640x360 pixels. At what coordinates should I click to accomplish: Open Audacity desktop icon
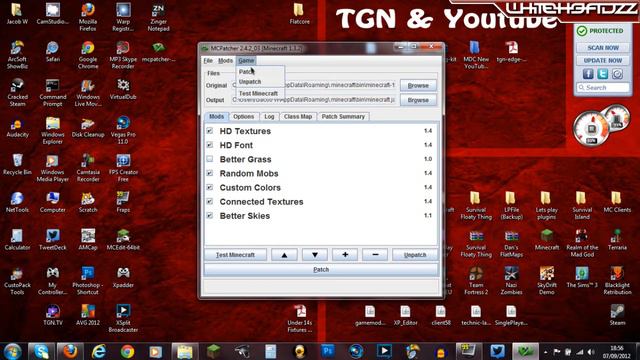17,127
